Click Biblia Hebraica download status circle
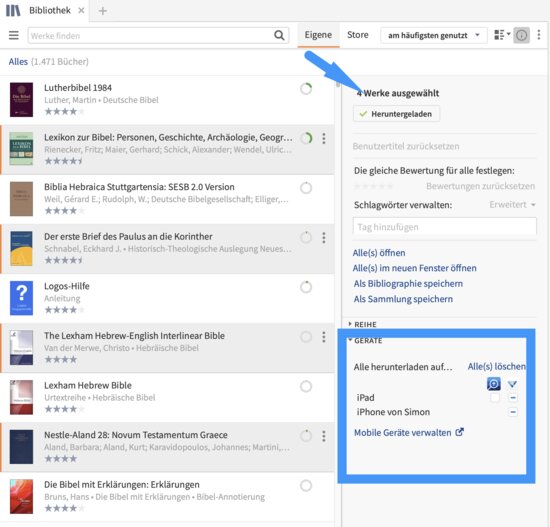This screenshot has width=550, height=527. click(x=306, y=188)
